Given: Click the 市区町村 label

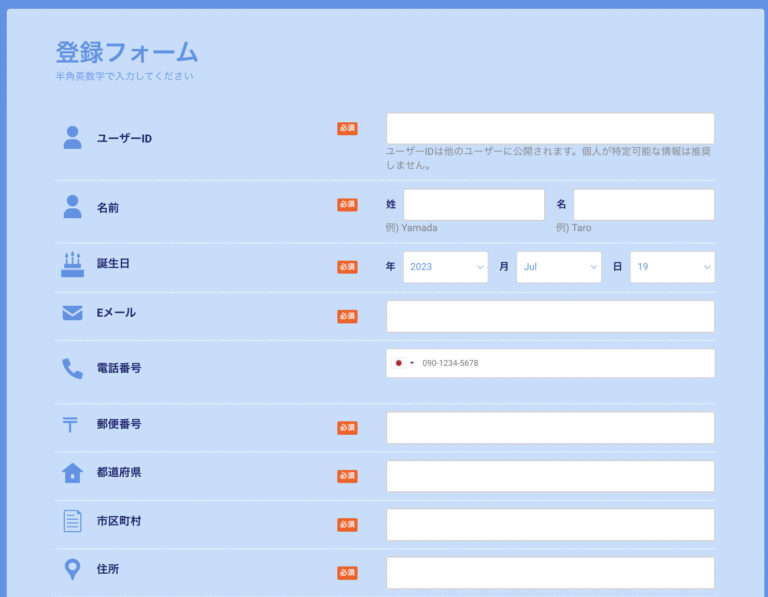Looking at the screenshot, I should 119,521.
